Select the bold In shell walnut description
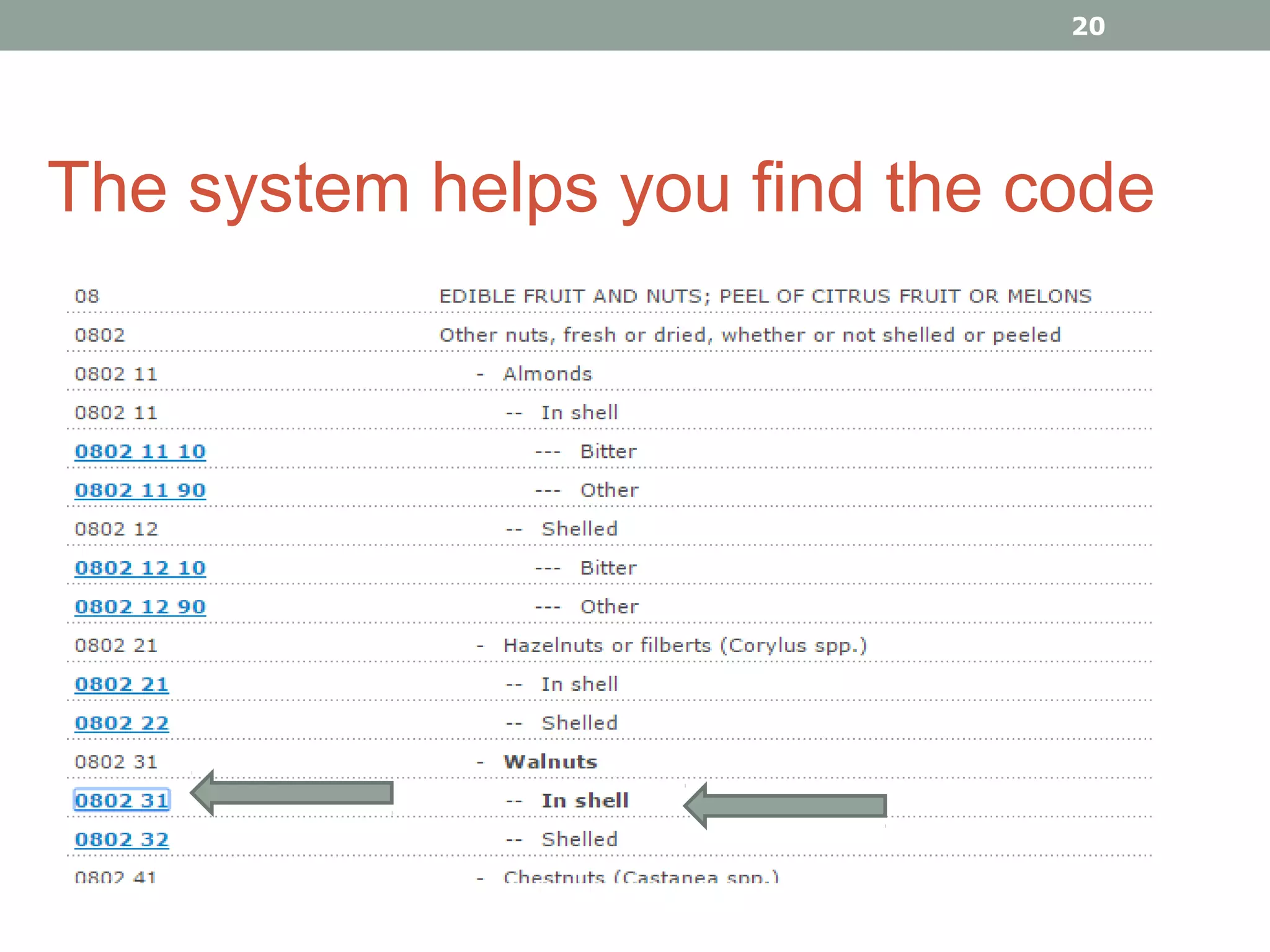 coord(585,801)
